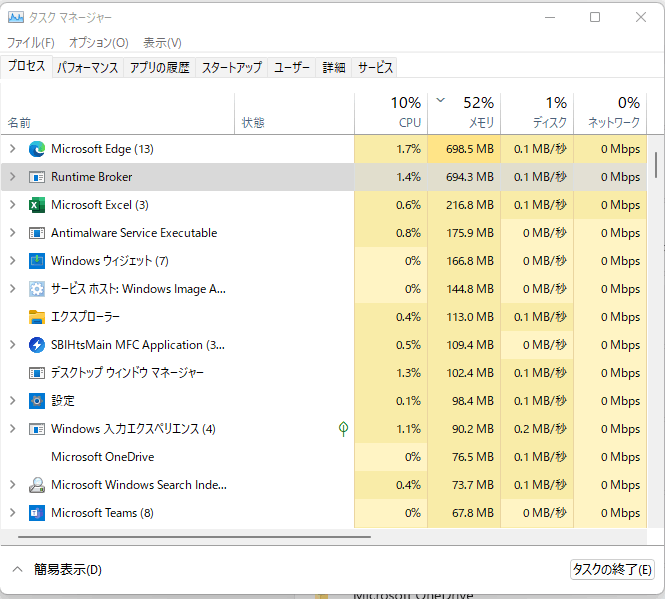Image resolution: width=665 pixels, height=599 pixels.
Task: Switch to the アプリの履歴 tab
Action: 159,67
